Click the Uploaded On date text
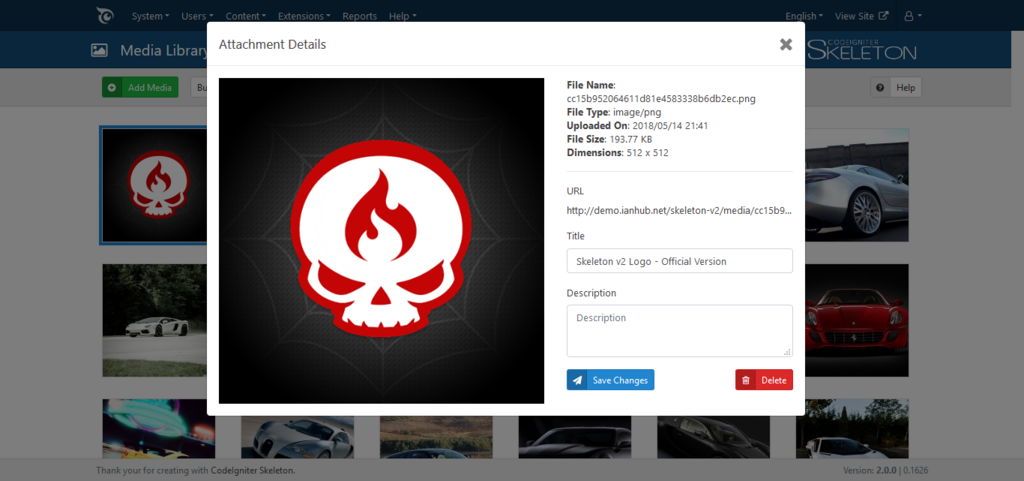 637,125
